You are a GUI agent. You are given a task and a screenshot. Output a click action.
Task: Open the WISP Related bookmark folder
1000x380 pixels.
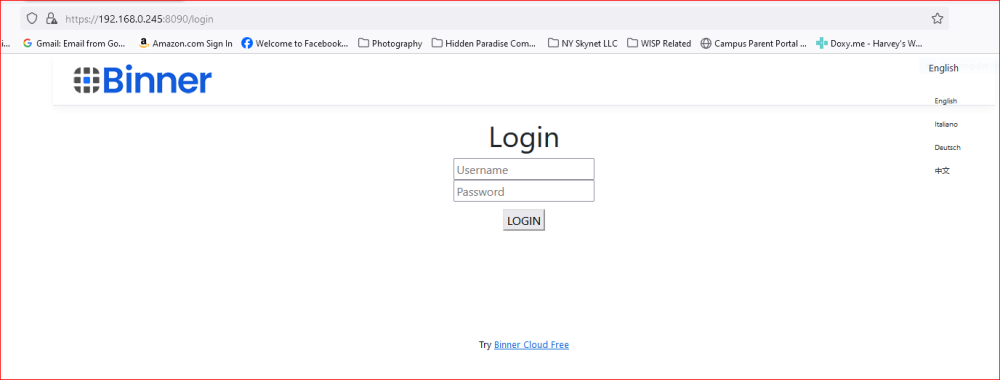[x=659, y=43]
